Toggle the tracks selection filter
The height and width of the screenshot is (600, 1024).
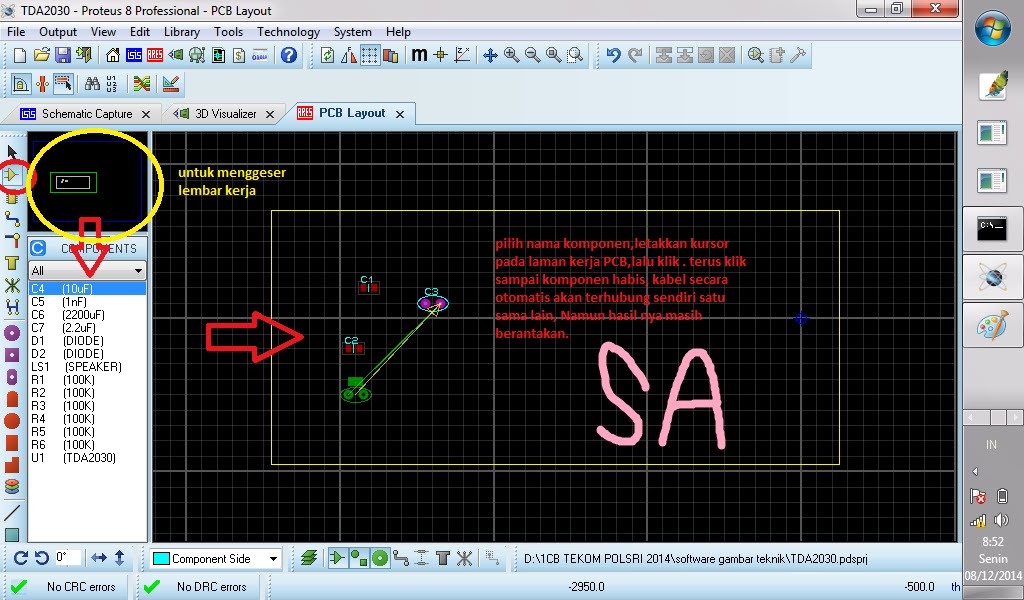point(401,558)
